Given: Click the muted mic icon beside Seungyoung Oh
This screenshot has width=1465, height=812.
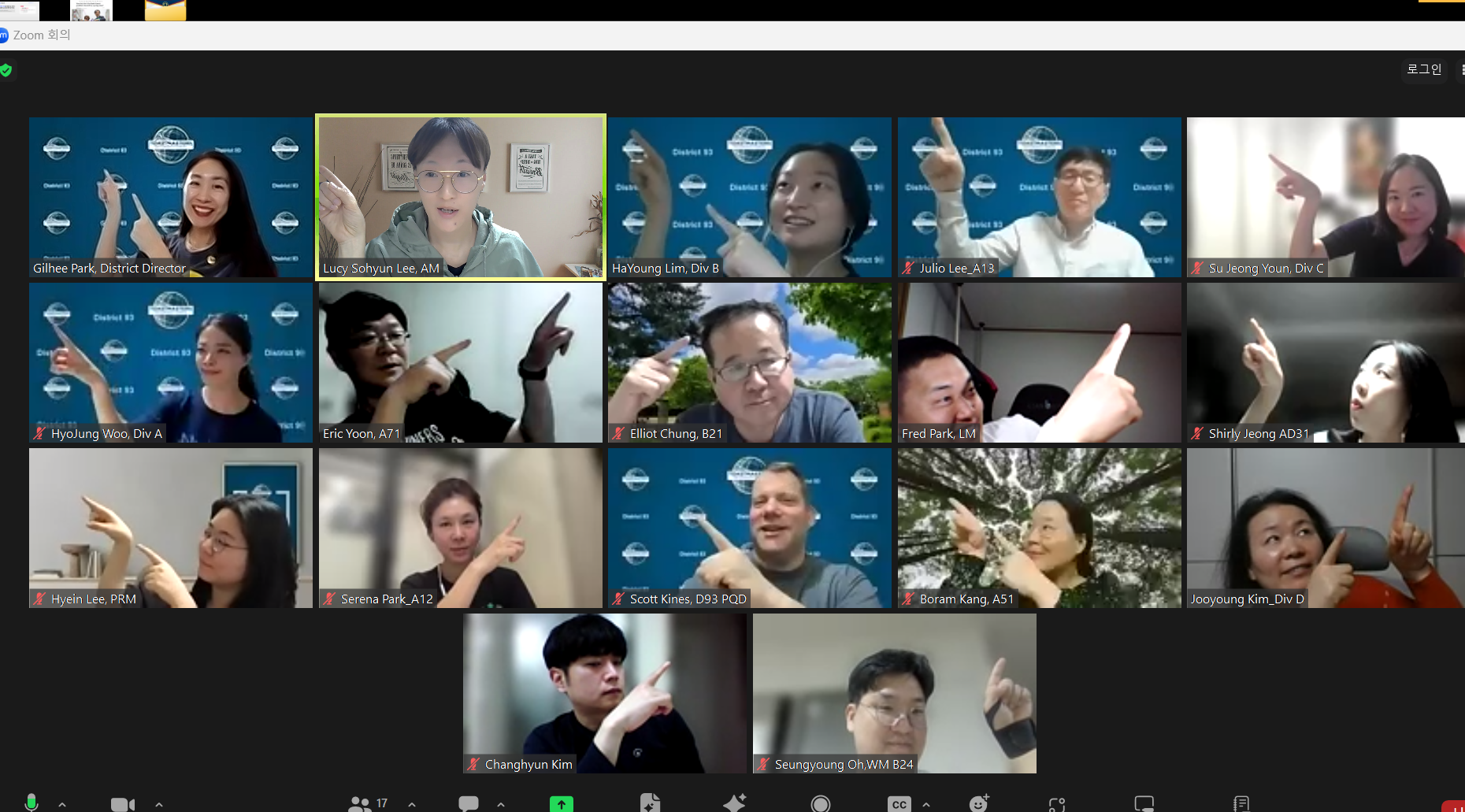Looking at the screenshot, I should click(763, 764).
